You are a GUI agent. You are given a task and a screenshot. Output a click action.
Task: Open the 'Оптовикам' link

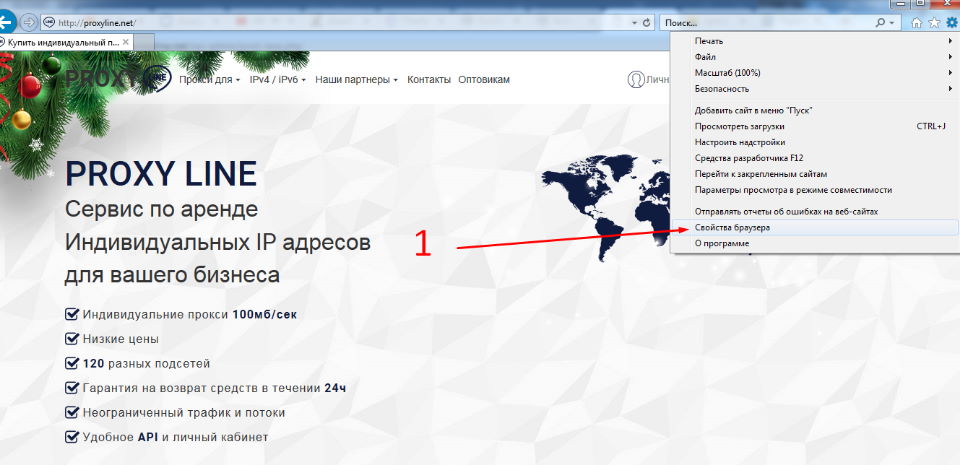484,79
